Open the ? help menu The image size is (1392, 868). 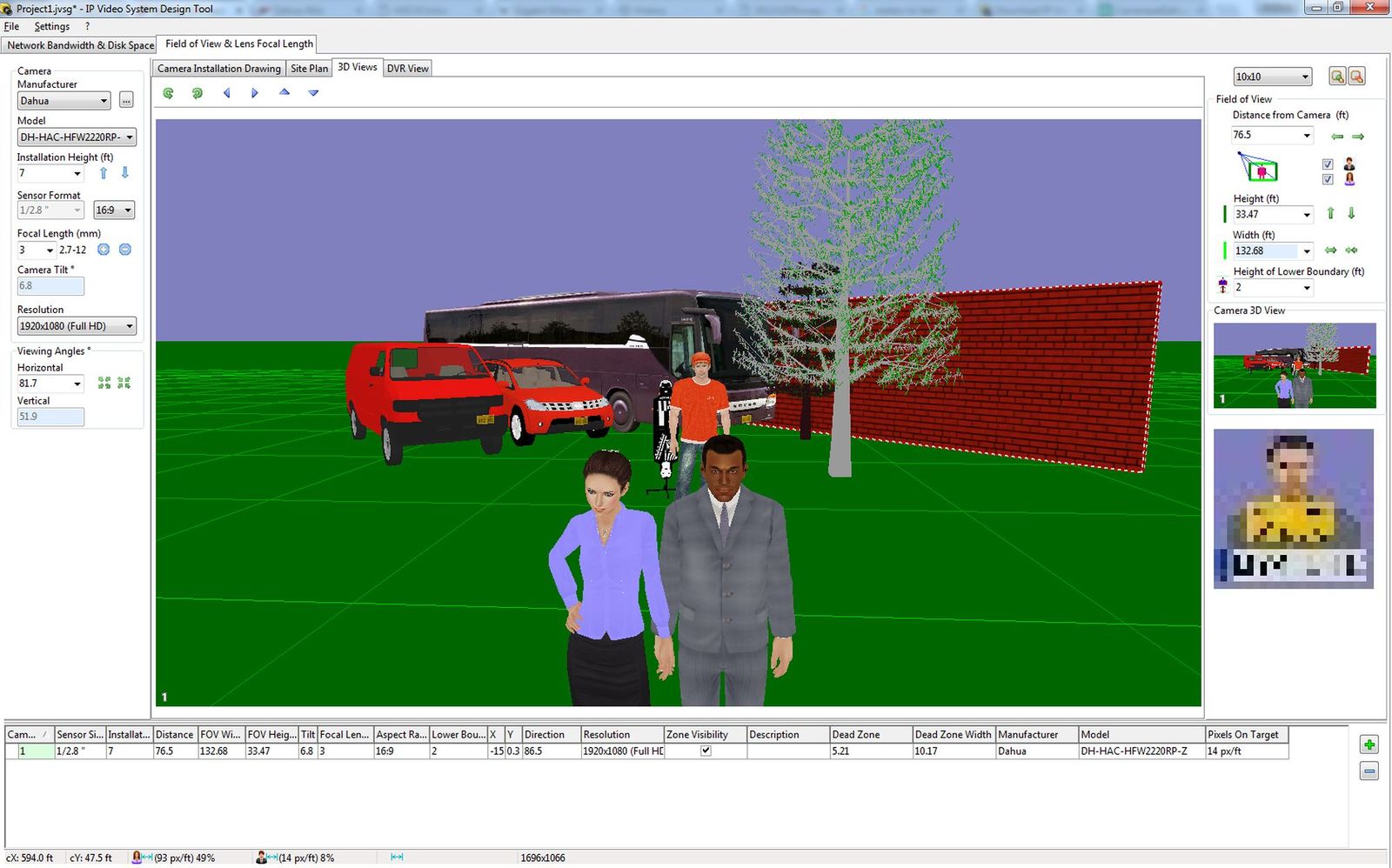87,26
